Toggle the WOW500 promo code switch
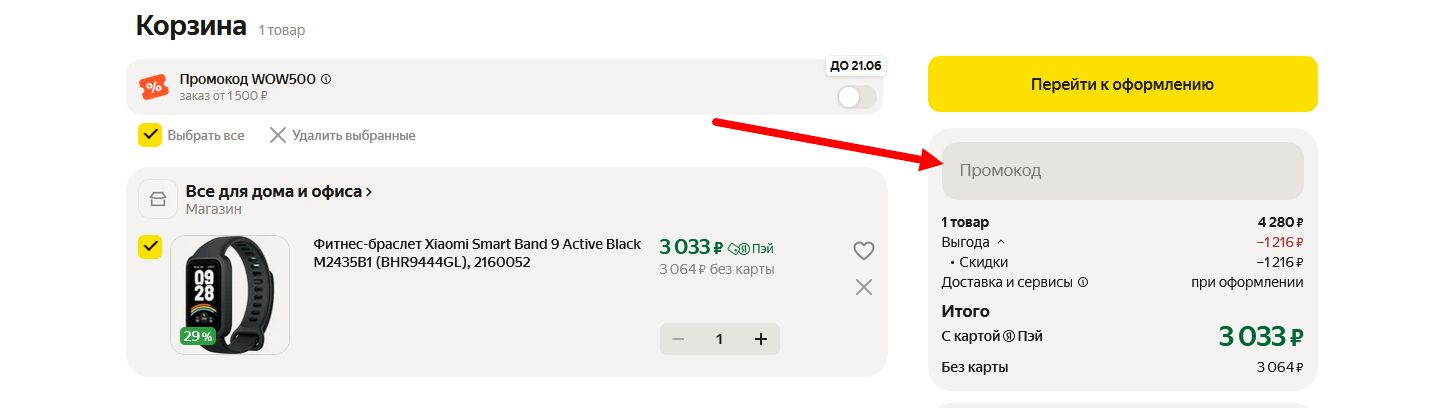 [857, 97]
